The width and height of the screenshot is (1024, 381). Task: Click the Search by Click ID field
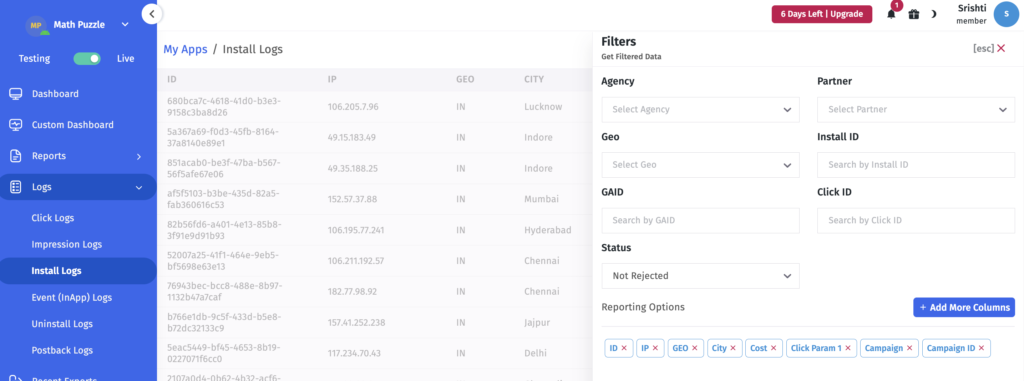[x=916, y=220]
